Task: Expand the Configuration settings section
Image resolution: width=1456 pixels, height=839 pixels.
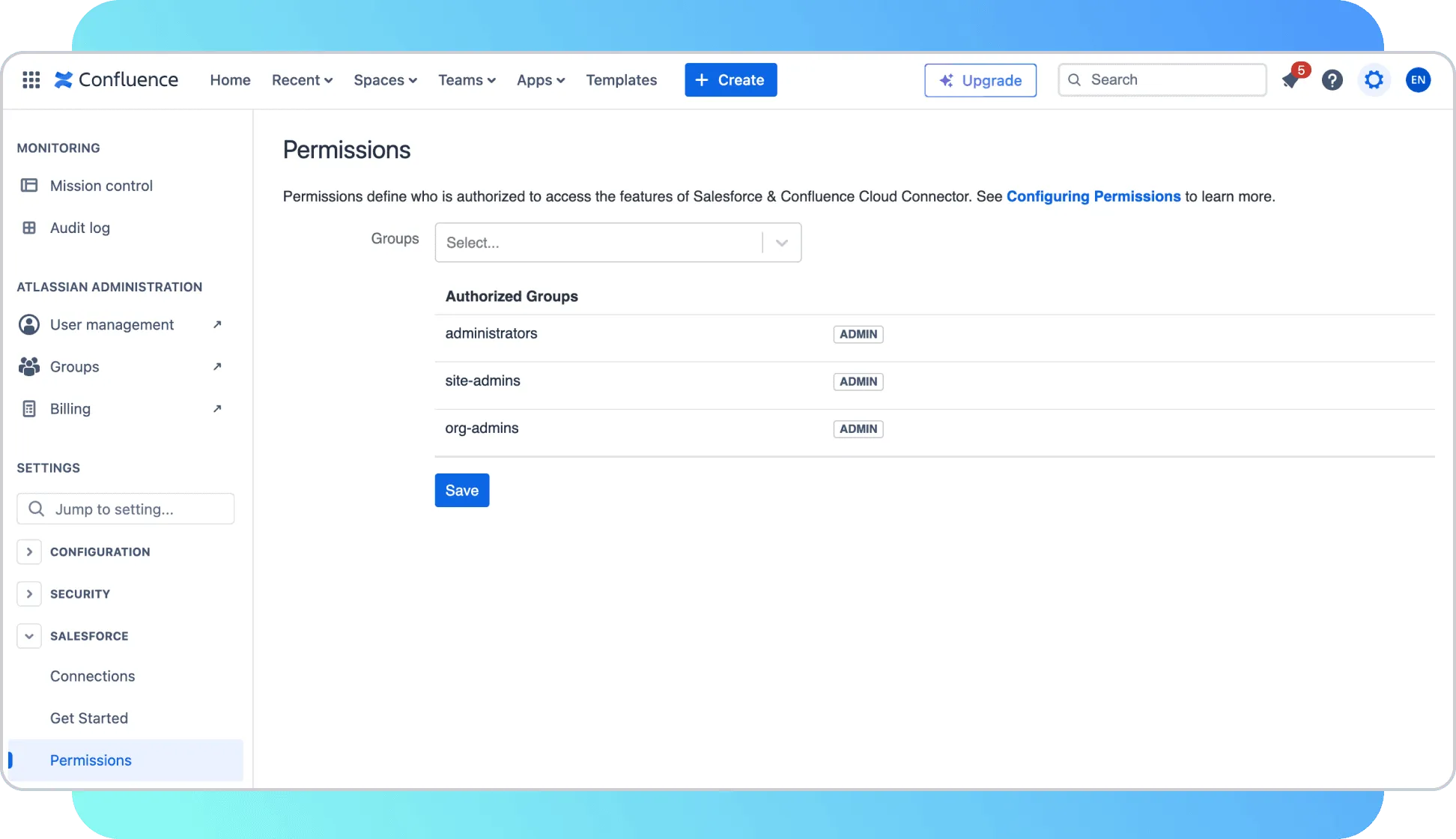Action: [29, 552]
